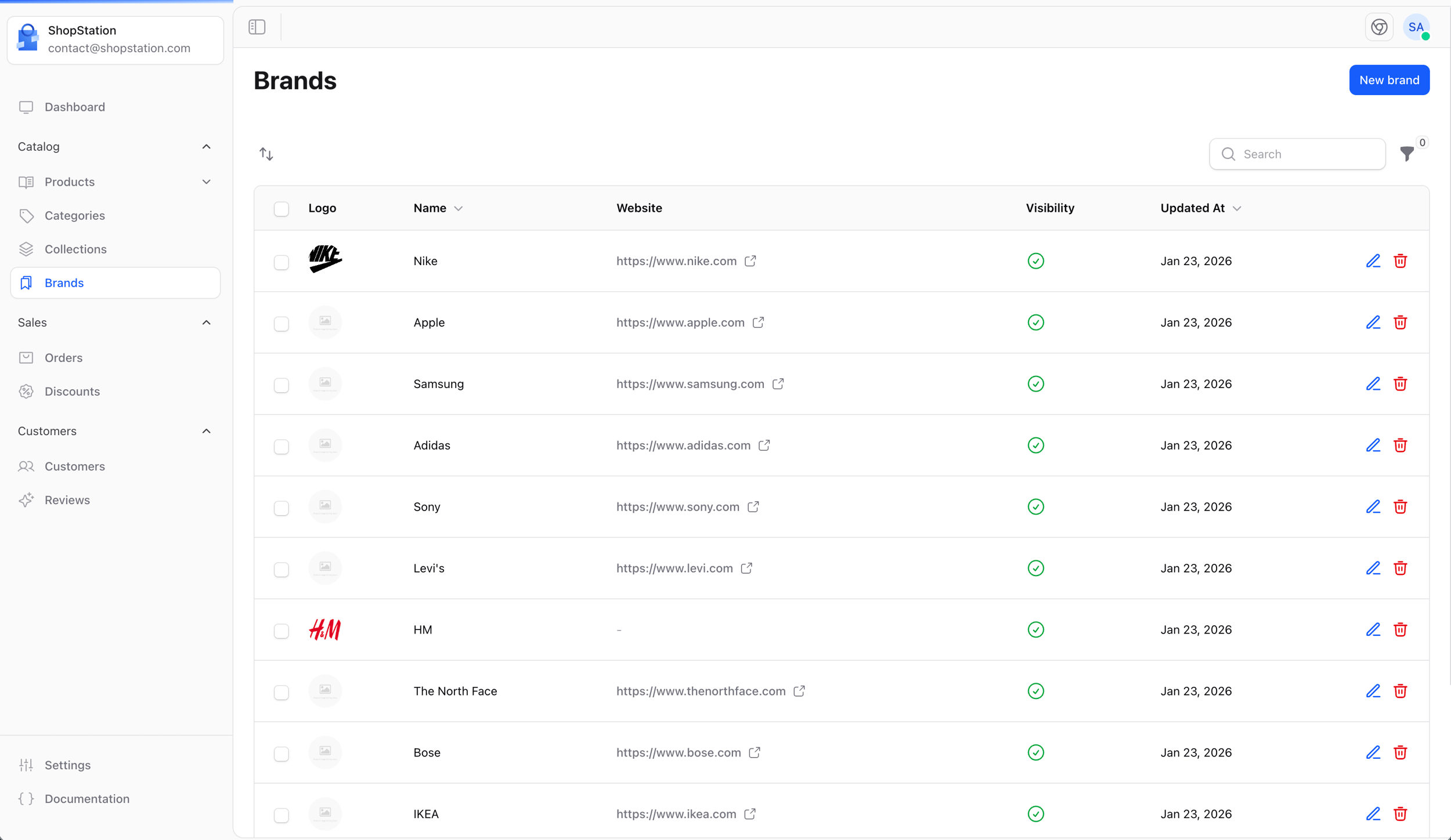Sort by the Name column header
This screenshot has height=840, width=1451.
point(438,208)
